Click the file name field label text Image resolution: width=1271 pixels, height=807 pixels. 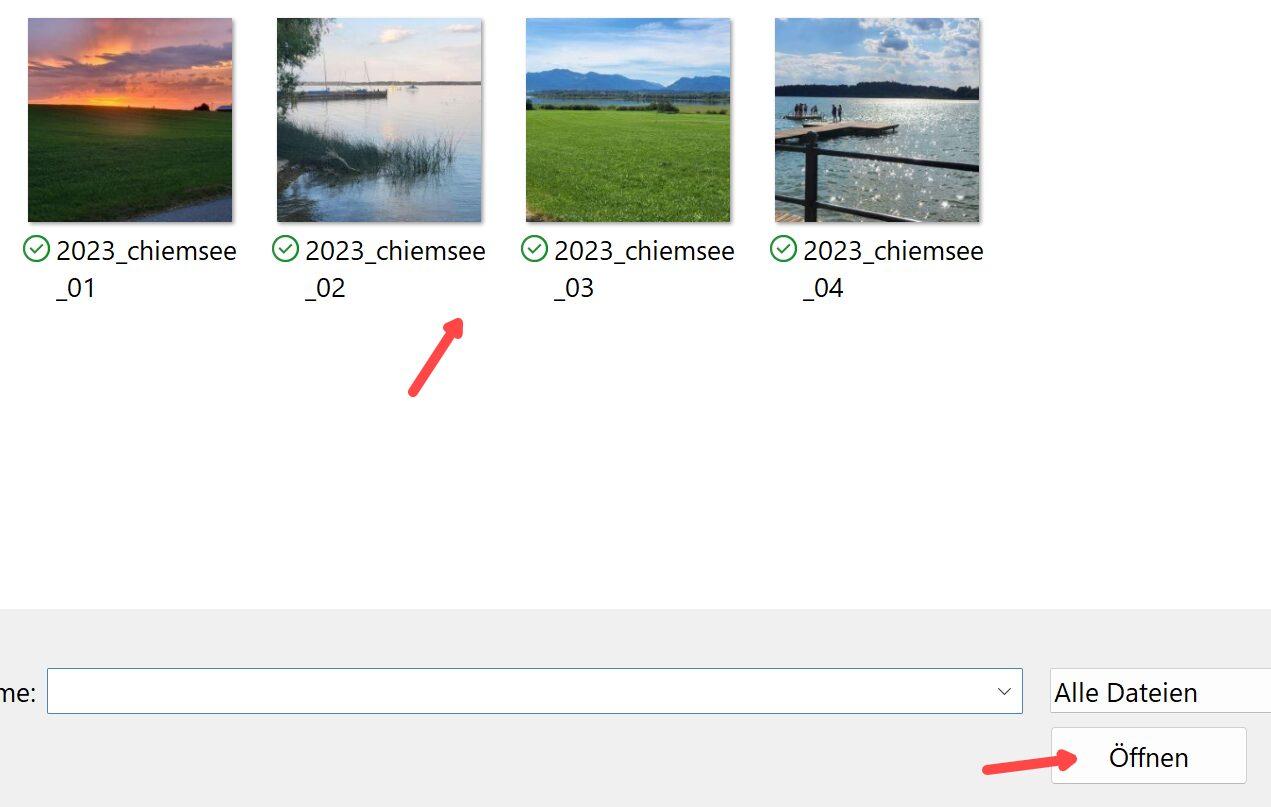[17, 693]
